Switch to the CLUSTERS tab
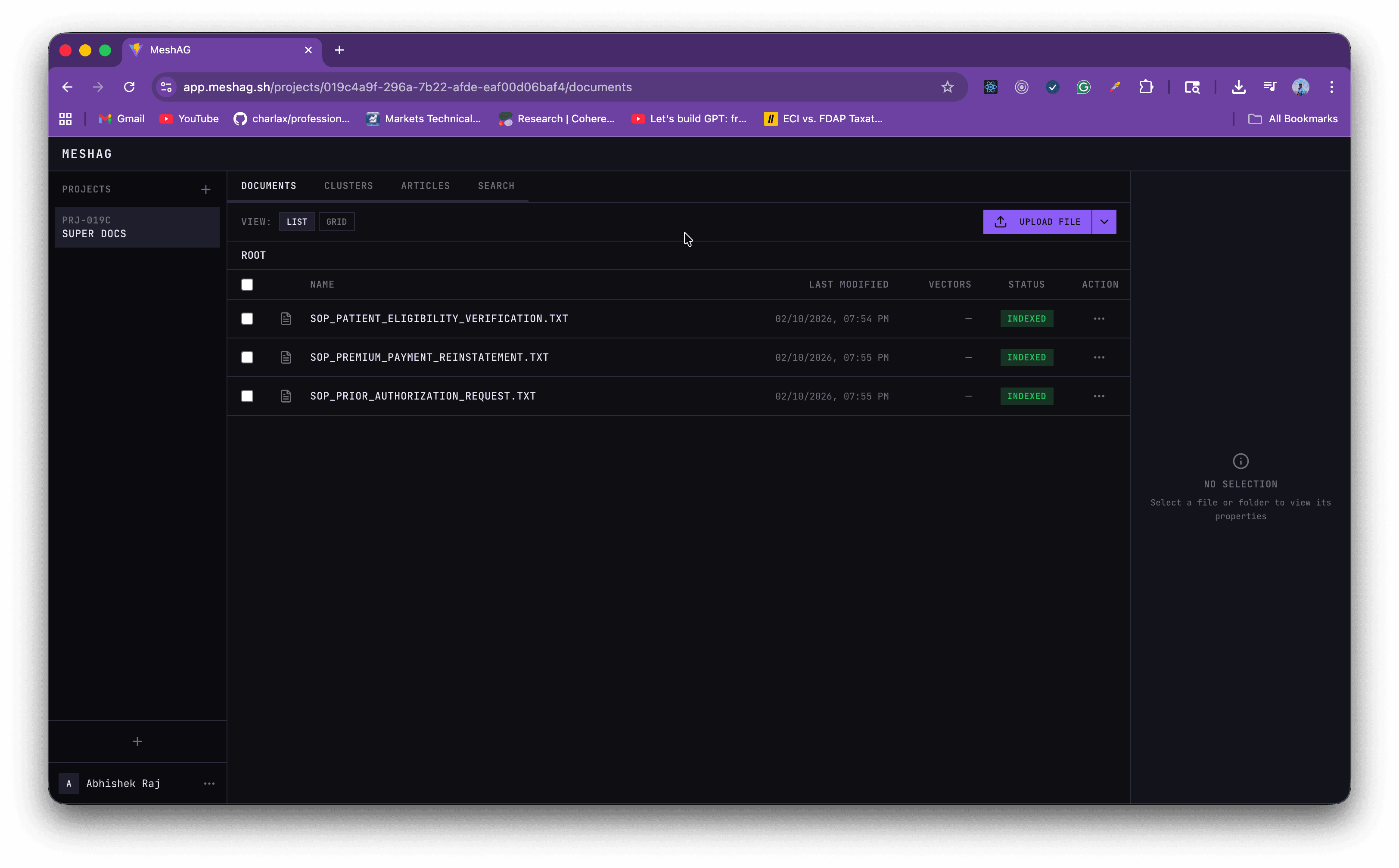 coord(348,186)
